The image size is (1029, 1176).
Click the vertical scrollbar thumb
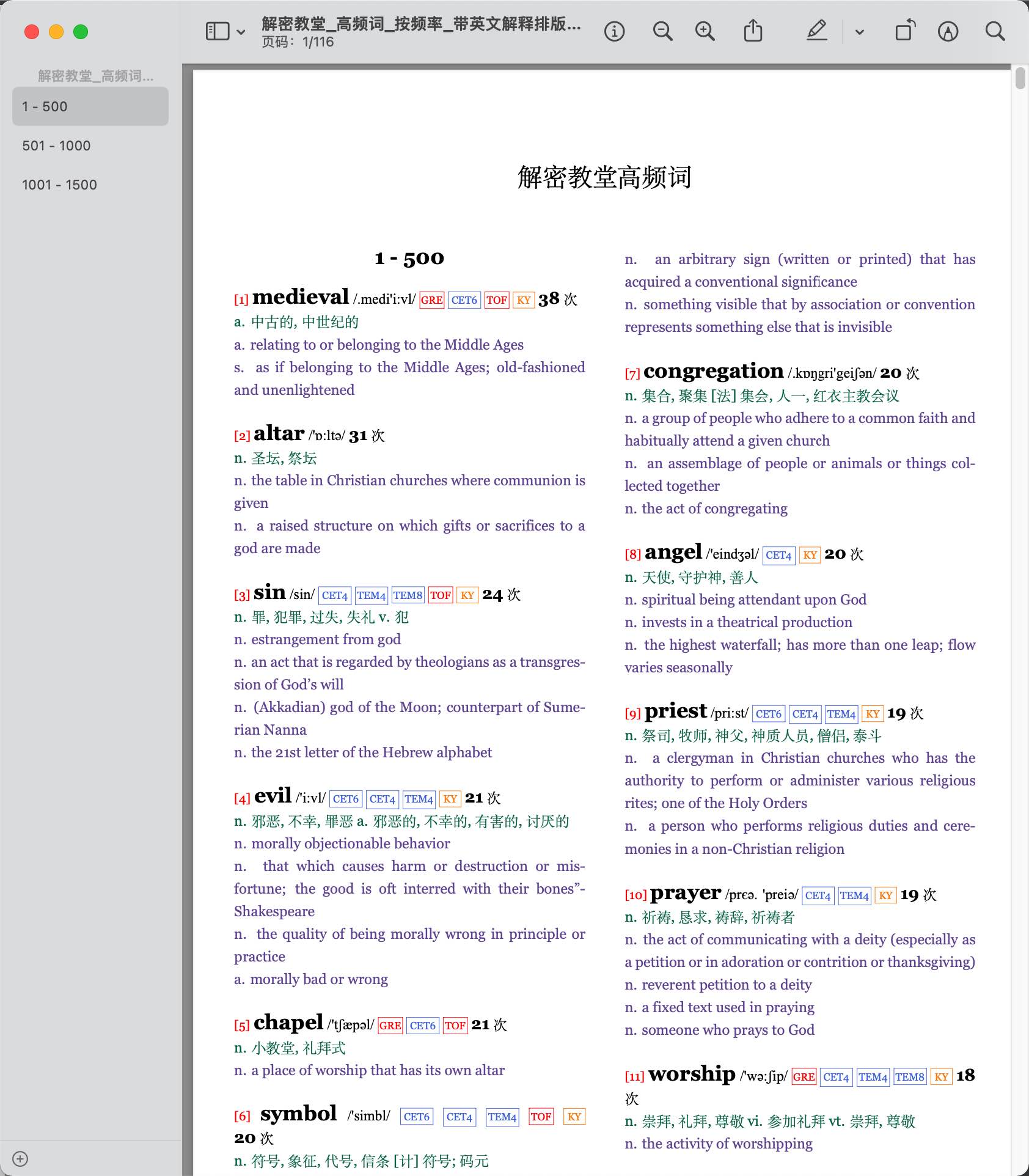(x=1020, y=78)
